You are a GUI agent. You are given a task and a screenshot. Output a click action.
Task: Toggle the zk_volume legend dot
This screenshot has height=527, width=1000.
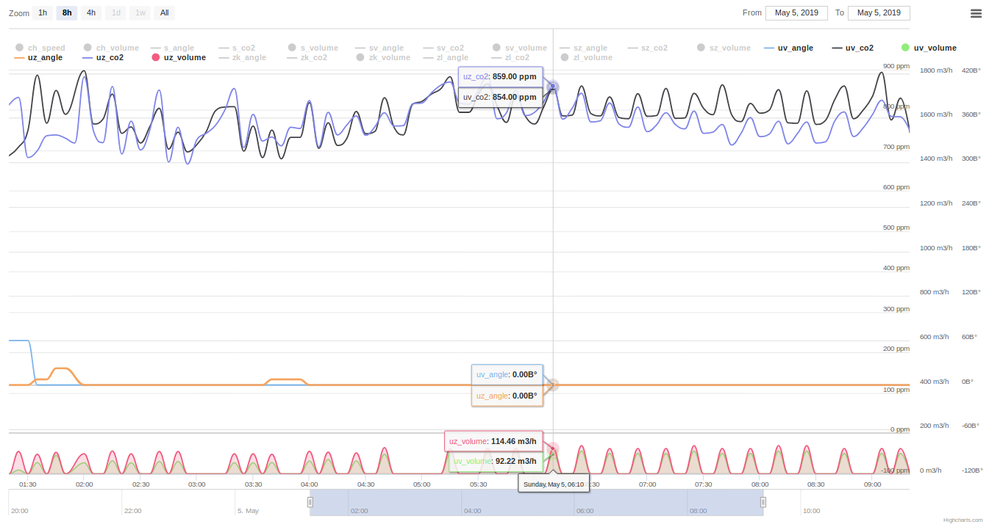tap(360, 57)
